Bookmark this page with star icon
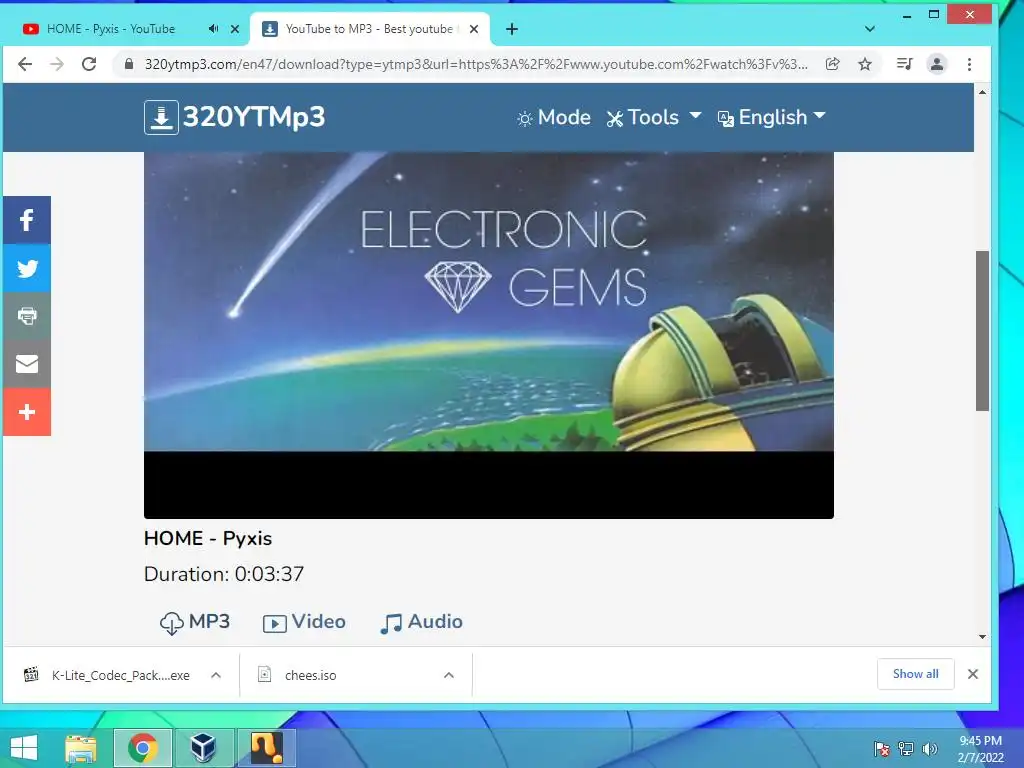 865,64
